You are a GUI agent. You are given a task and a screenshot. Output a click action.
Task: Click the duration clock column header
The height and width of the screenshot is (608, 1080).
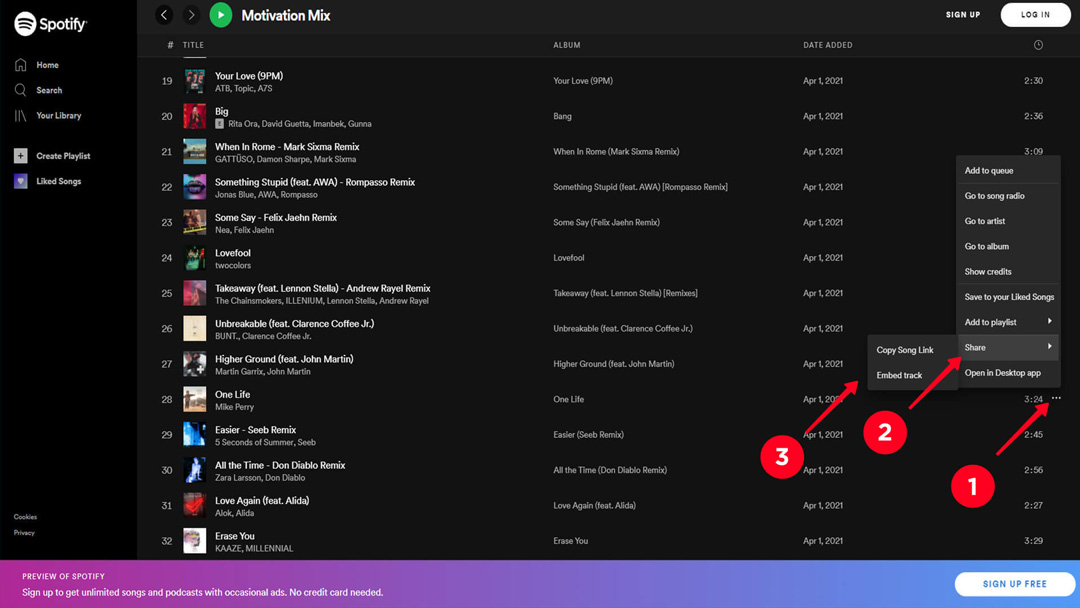click(1038, 45)
